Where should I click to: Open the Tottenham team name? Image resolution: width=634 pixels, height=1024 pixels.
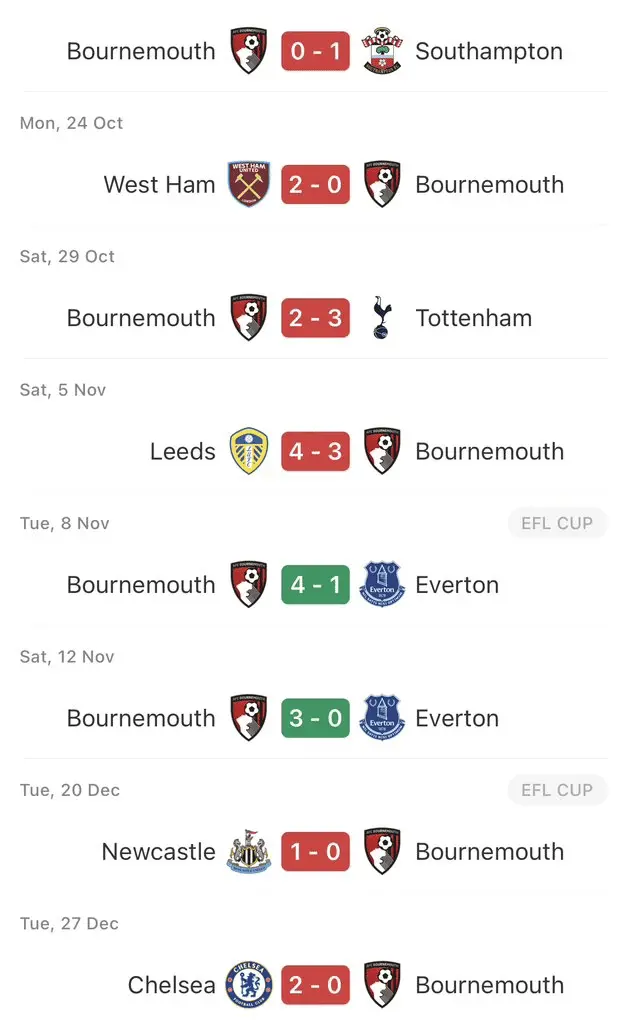(x=473, y=318)
